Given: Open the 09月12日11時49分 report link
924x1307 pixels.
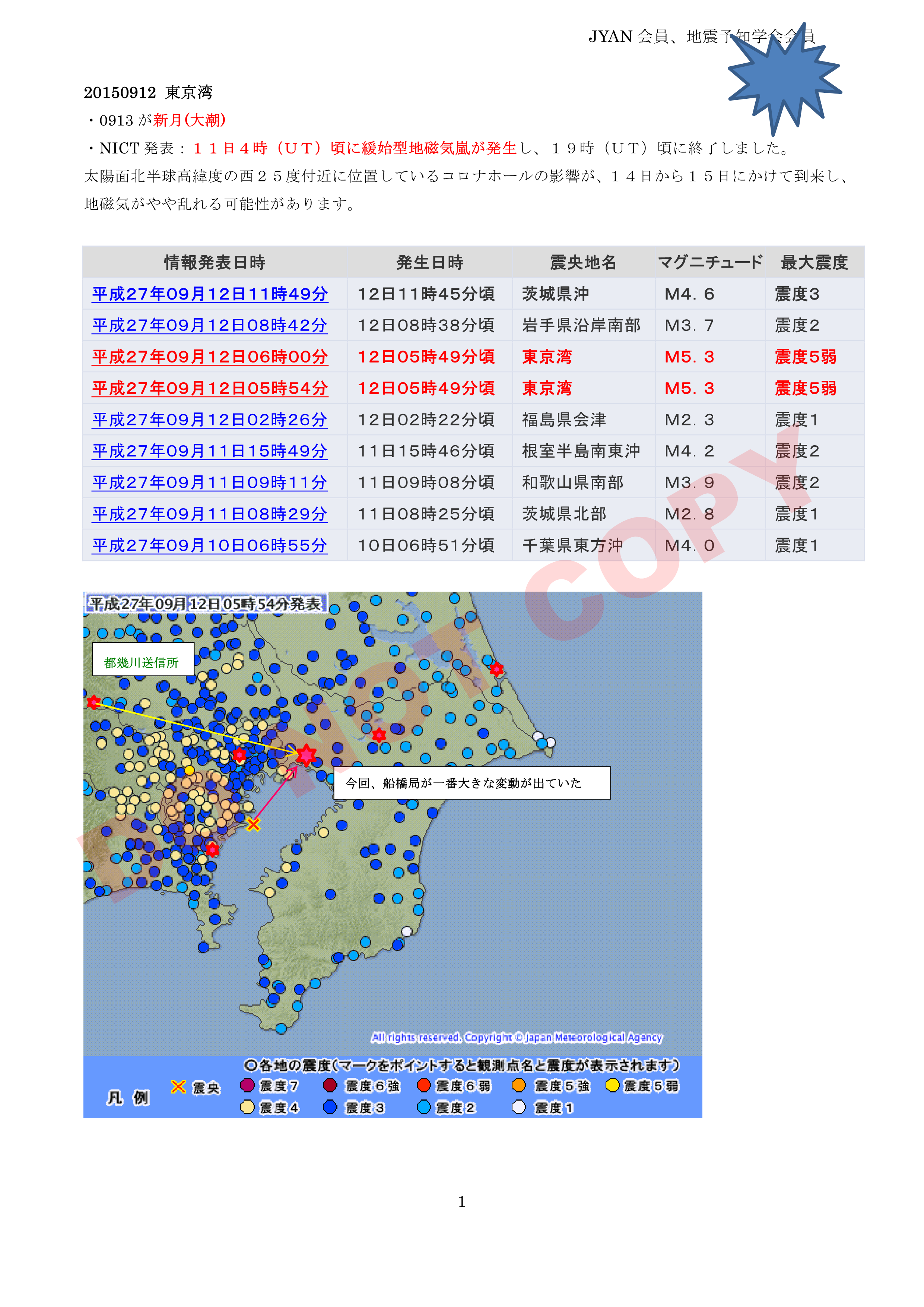Looking at the screenshot, I should click(x=209, y=294).
